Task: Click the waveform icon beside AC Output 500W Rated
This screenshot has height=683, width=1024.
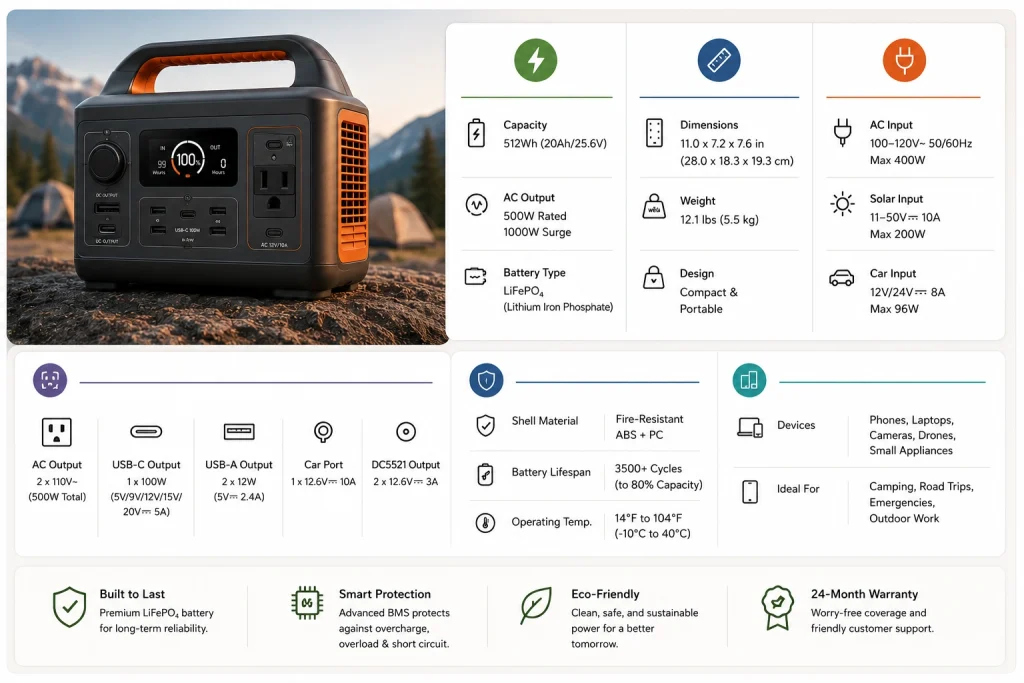Action: [476, 205]
